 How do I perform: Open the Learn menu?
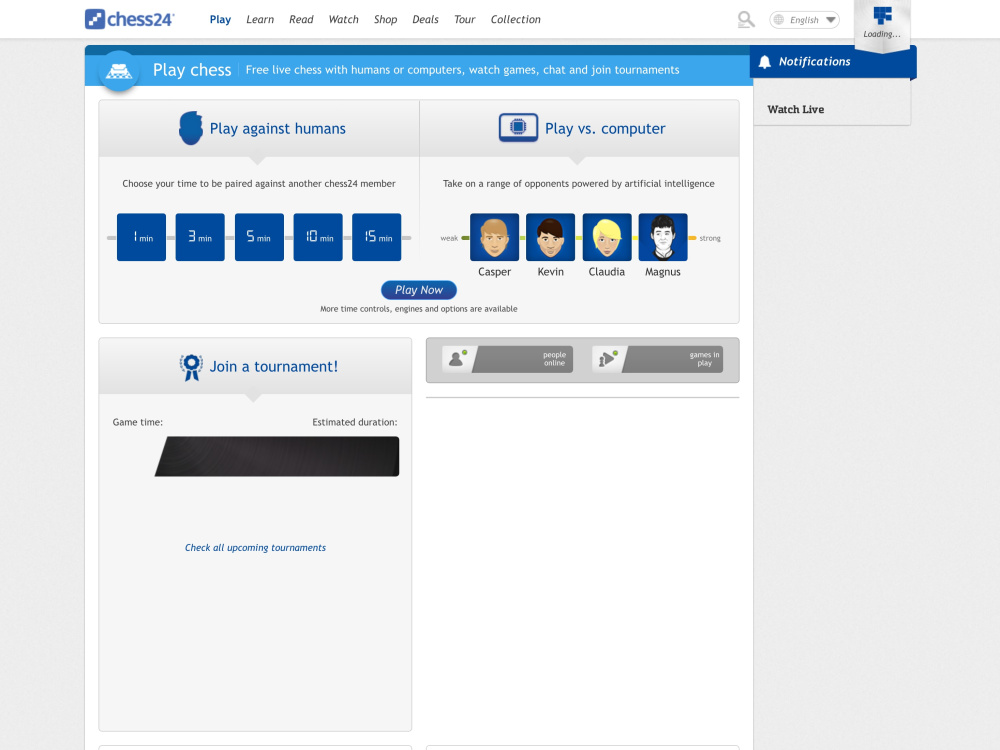260,20
